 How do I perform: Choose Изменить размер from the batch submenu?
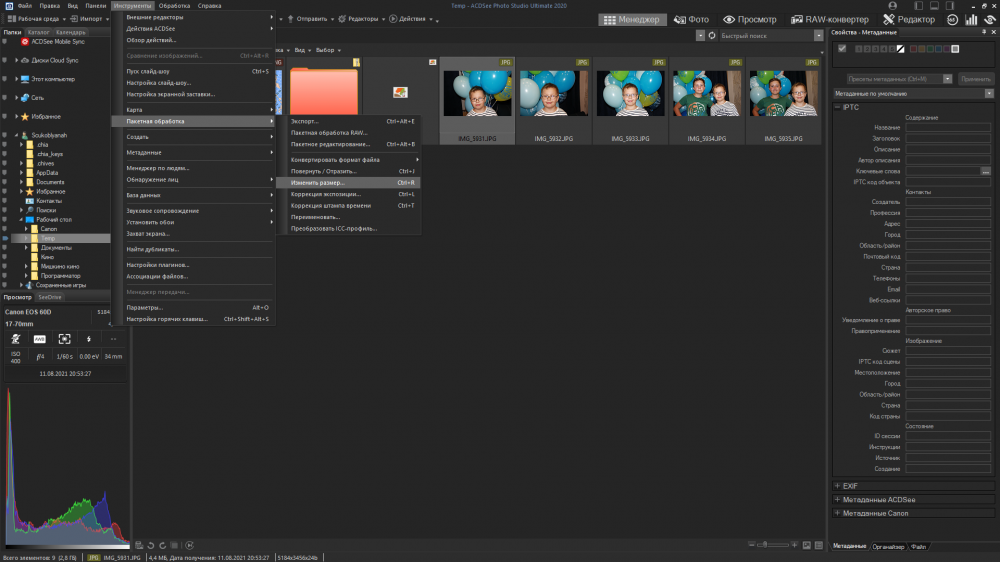click(317, 183)
